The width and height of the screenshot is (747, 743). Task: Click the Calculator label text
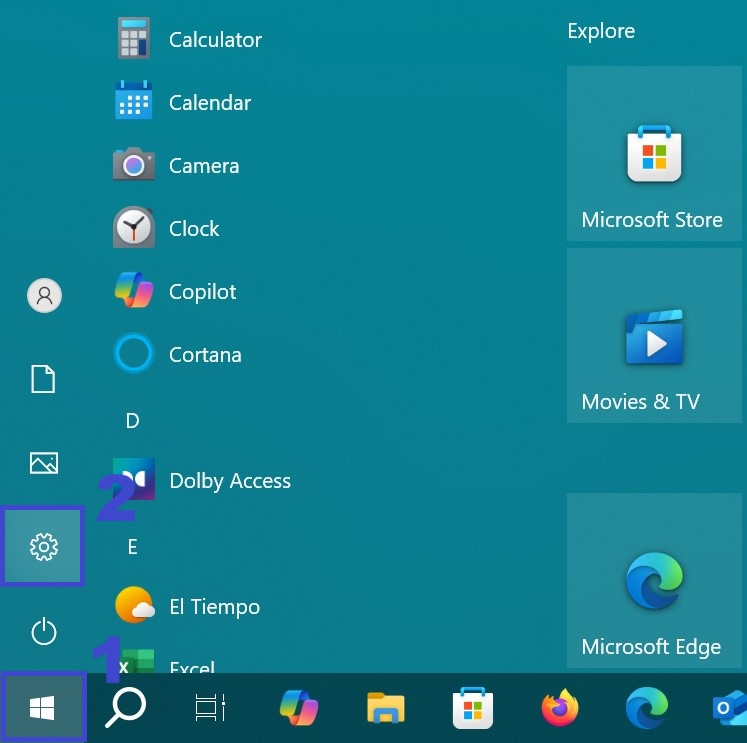[215, 40]
